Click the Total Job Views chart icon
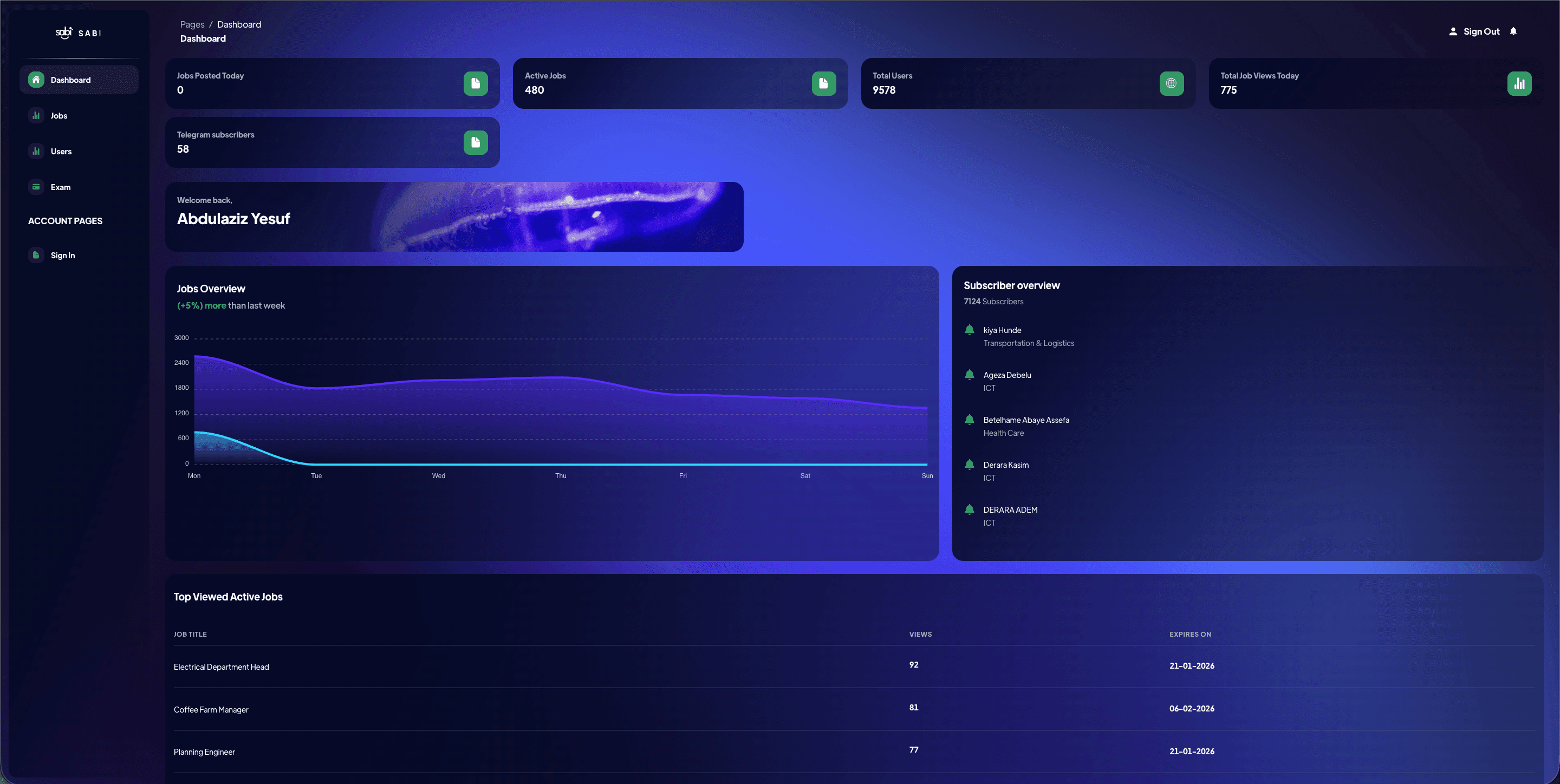 click(1519, 83)
